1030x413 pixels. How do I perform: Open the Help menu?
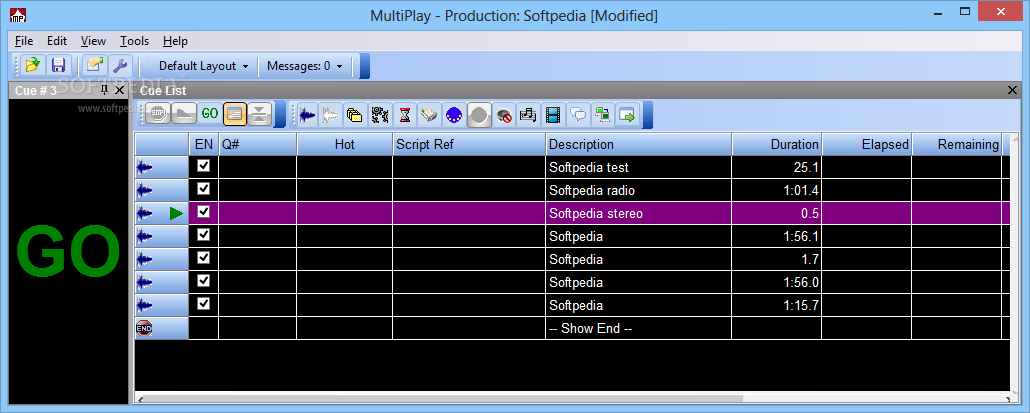175,41
